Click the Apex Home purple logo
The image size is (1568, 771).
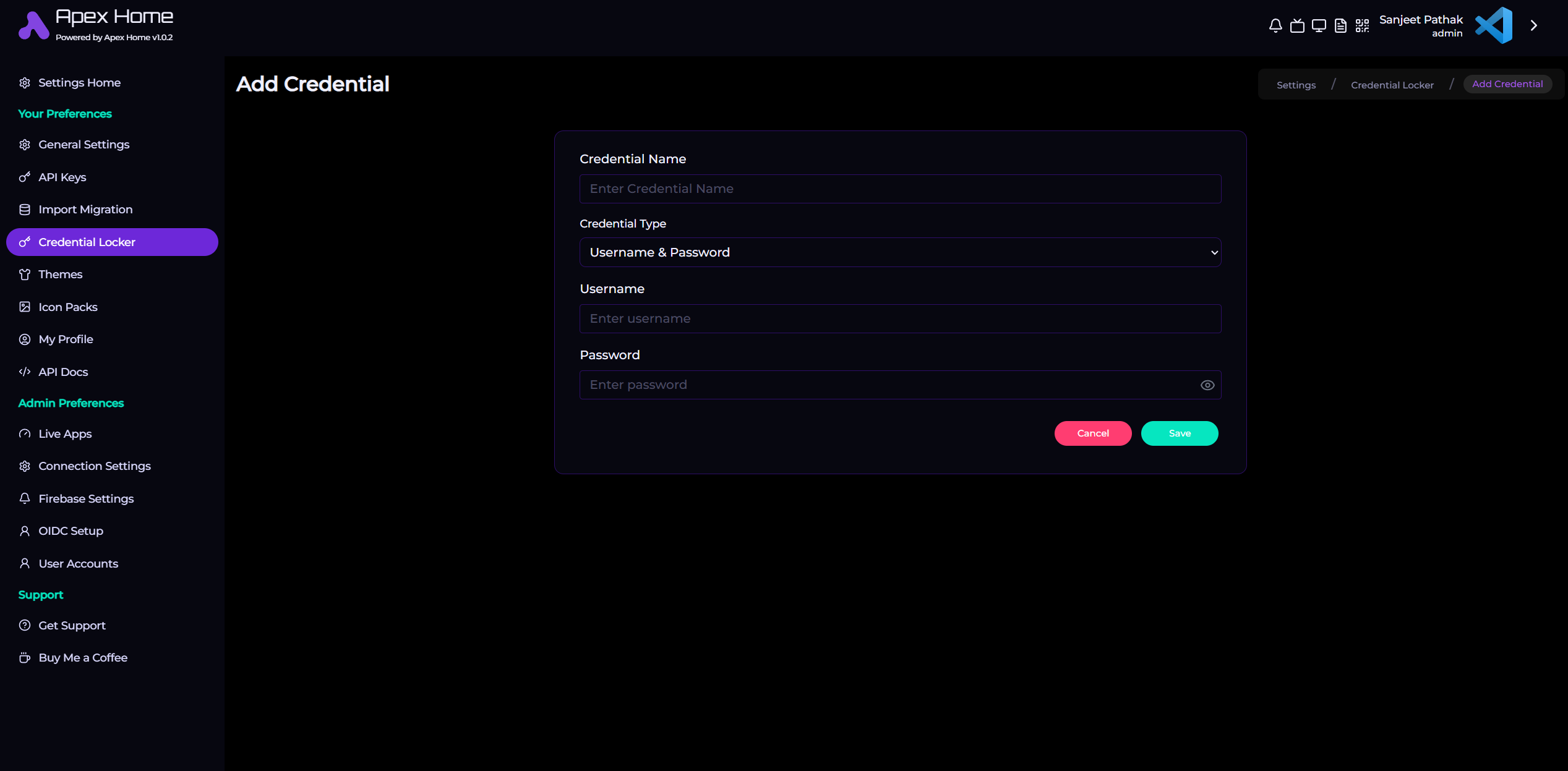(x=33, y=26)
